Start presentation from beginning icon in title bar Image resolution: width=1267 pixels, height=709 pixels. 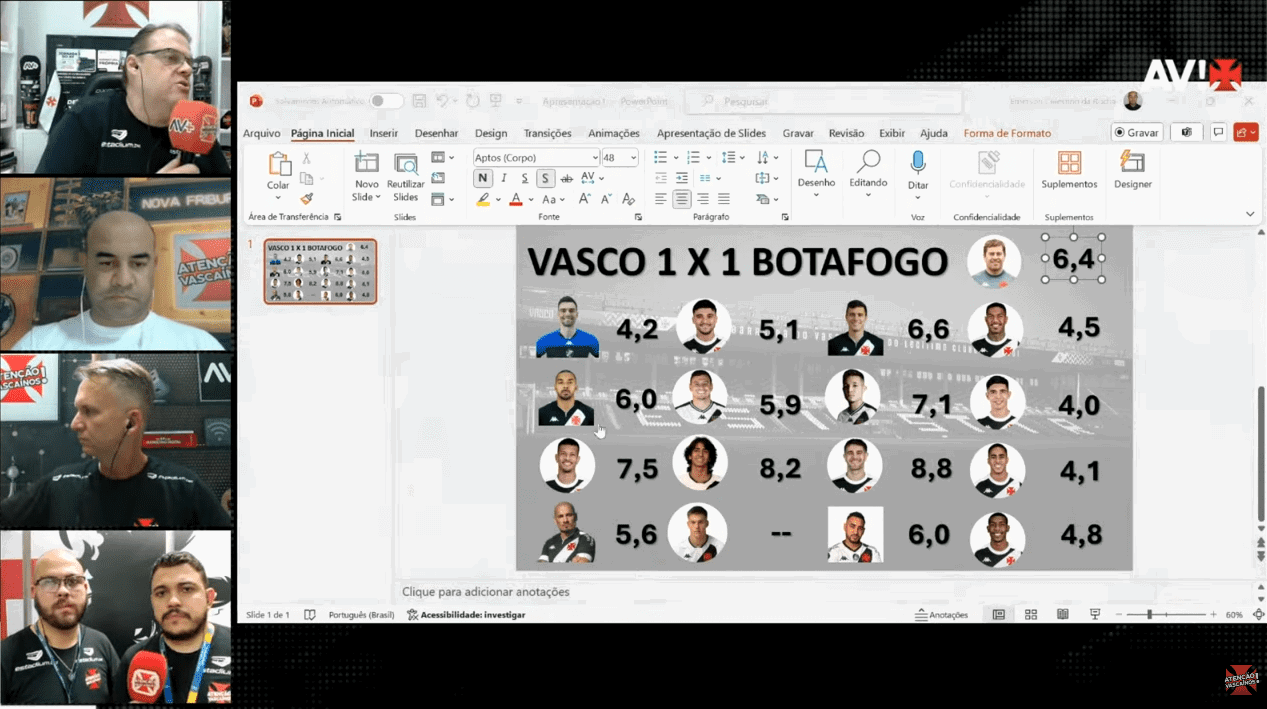(496, 101)
